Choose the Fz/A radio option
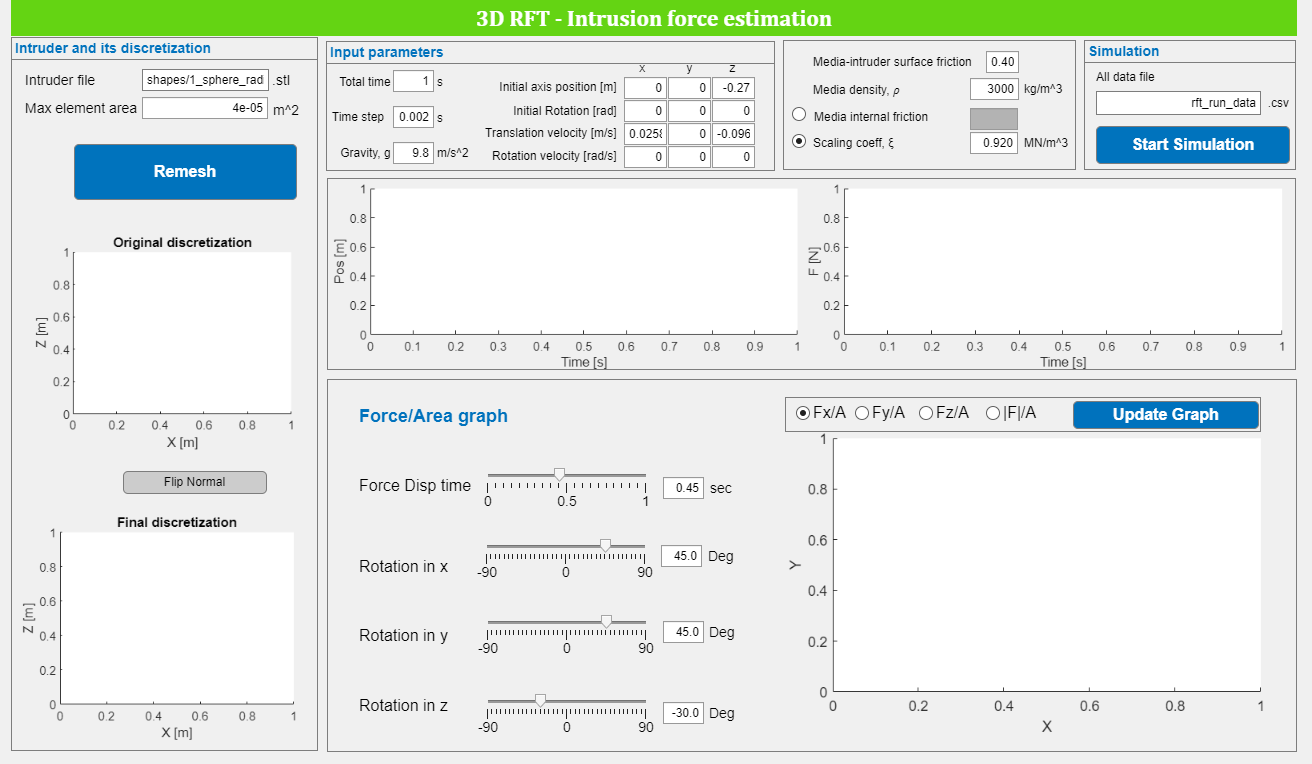This screenshot has width=1312, height=764. [x=926, y=413]
